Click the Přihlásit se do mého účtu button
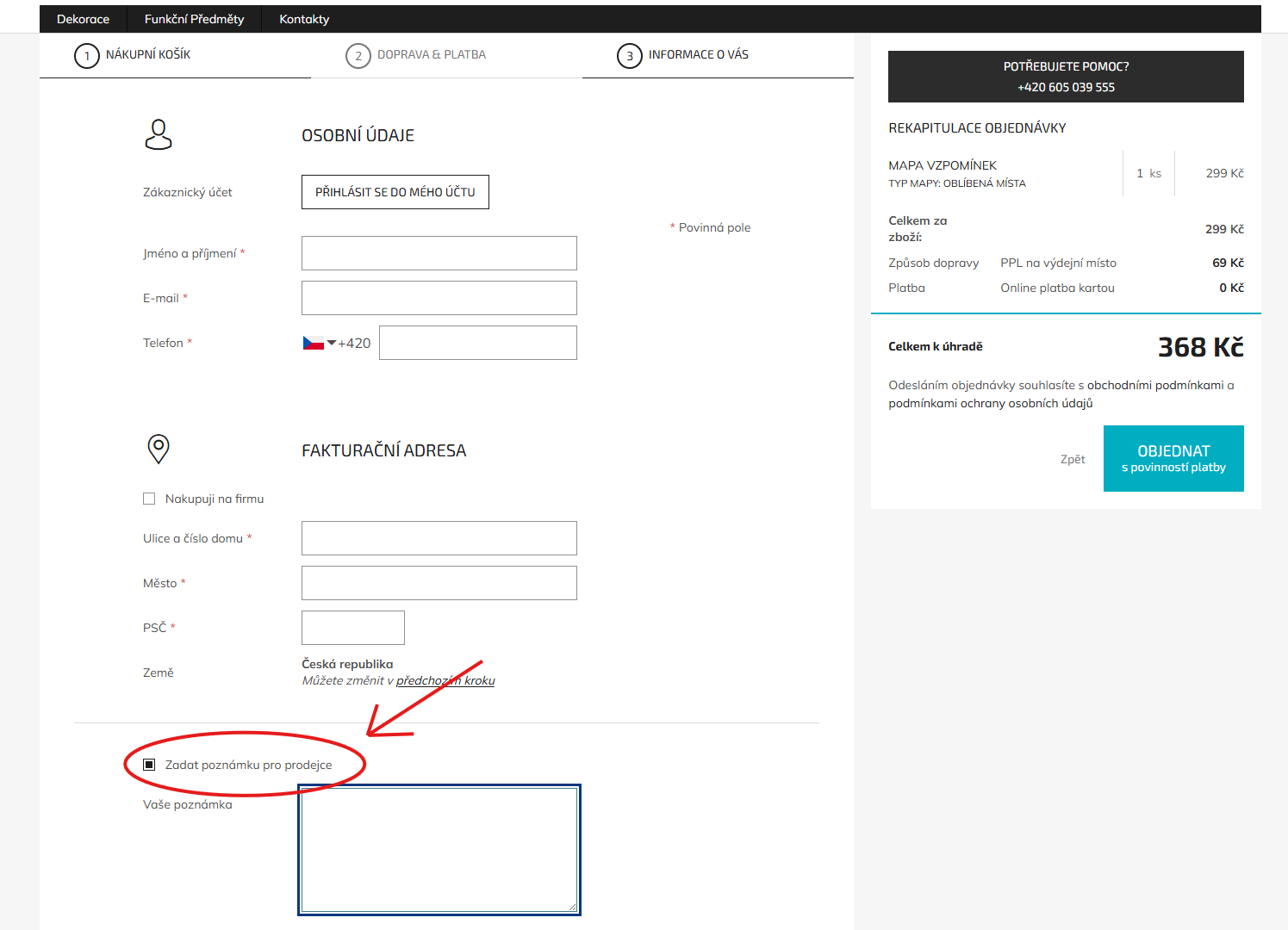The width and height of the screenshot is (1288, 930). (x=395, y=192)
